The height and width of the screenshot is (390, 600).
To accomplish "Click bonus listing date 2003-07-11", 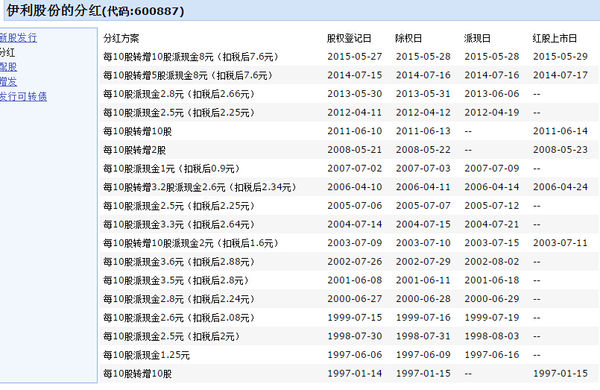I will coord(560,243).
